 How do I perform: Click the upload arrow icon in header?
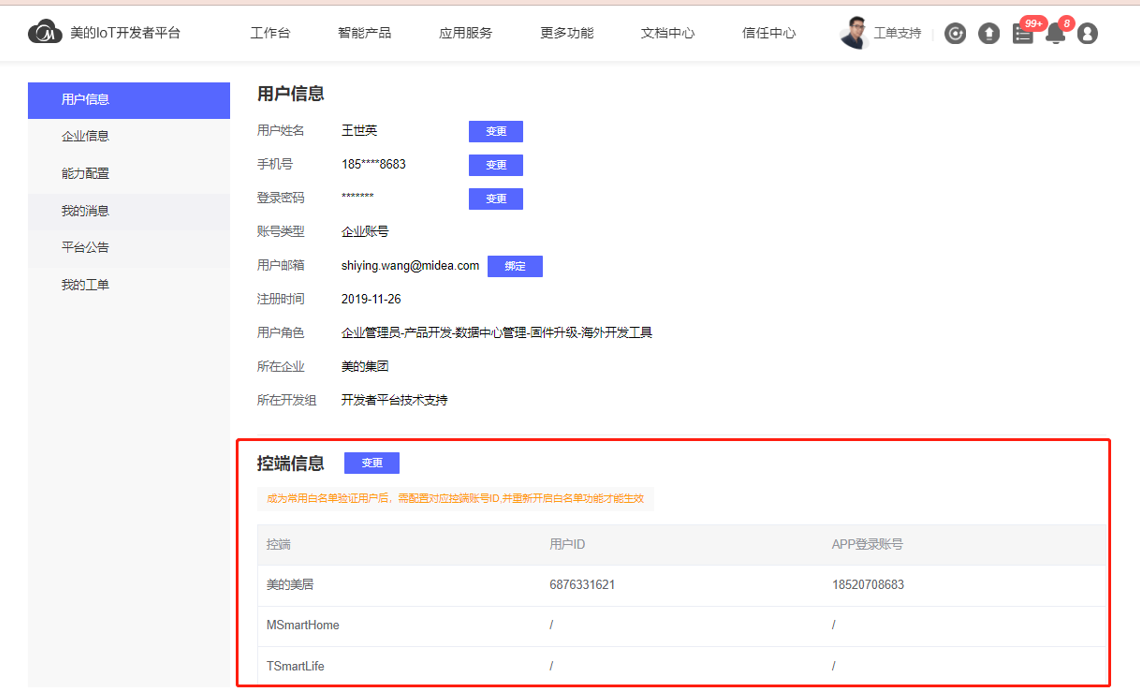tap(989, 34)
